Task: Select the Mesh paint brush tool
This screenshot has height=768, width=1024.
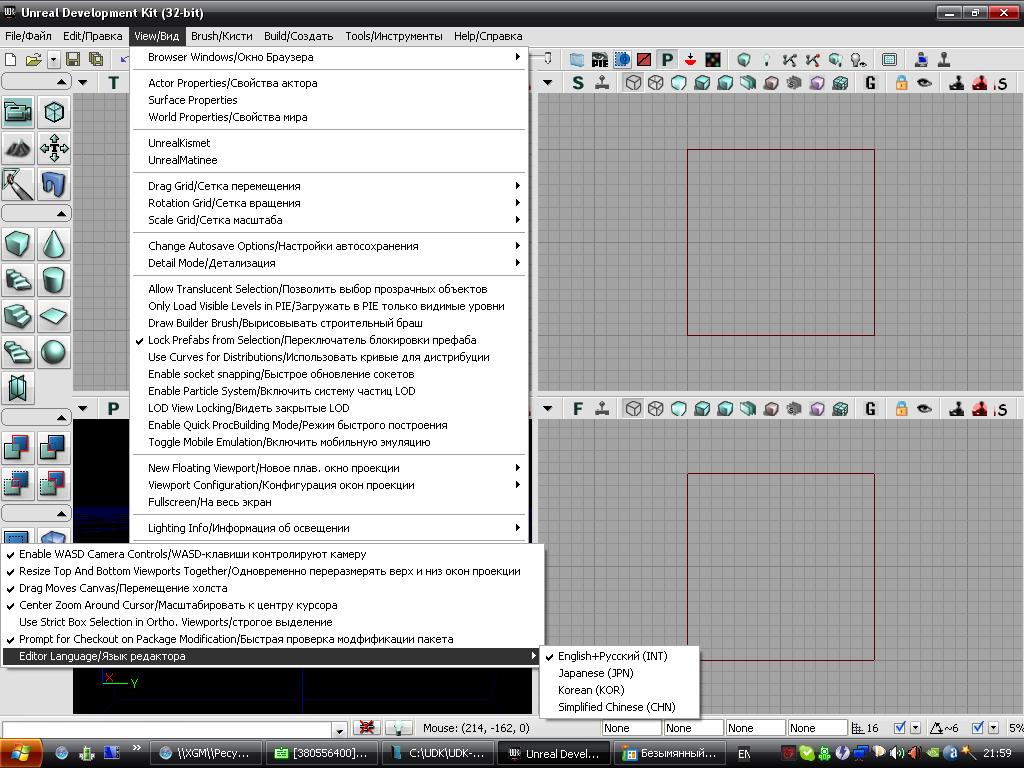Action: (x=18, y=184)
